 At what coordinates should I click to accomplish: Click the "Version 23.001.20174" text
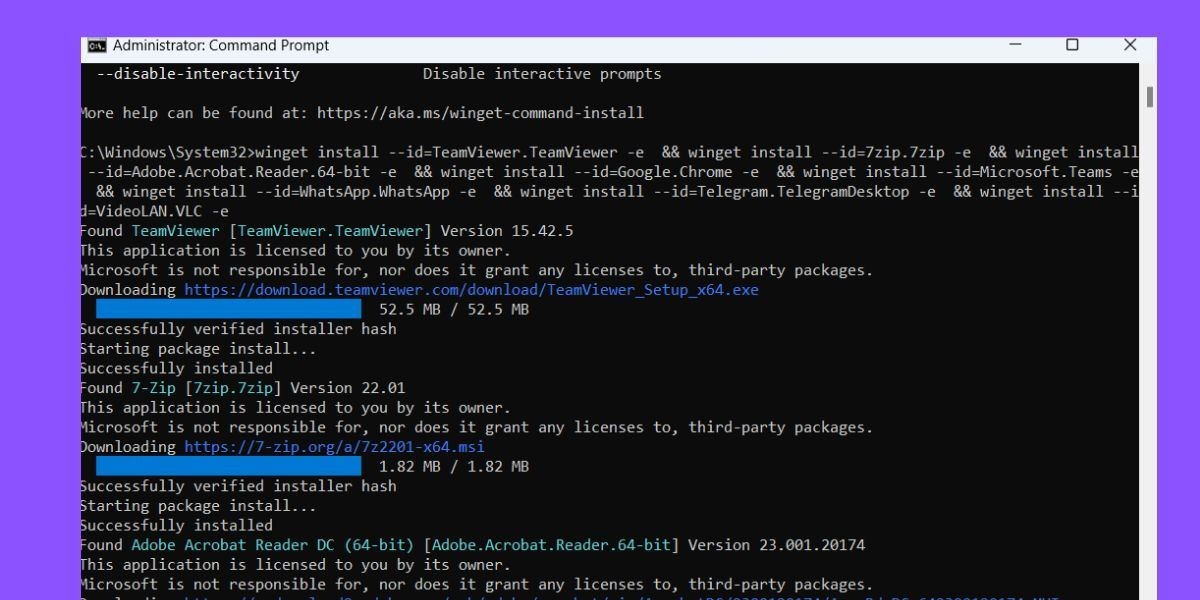click(x=777, y=545)
